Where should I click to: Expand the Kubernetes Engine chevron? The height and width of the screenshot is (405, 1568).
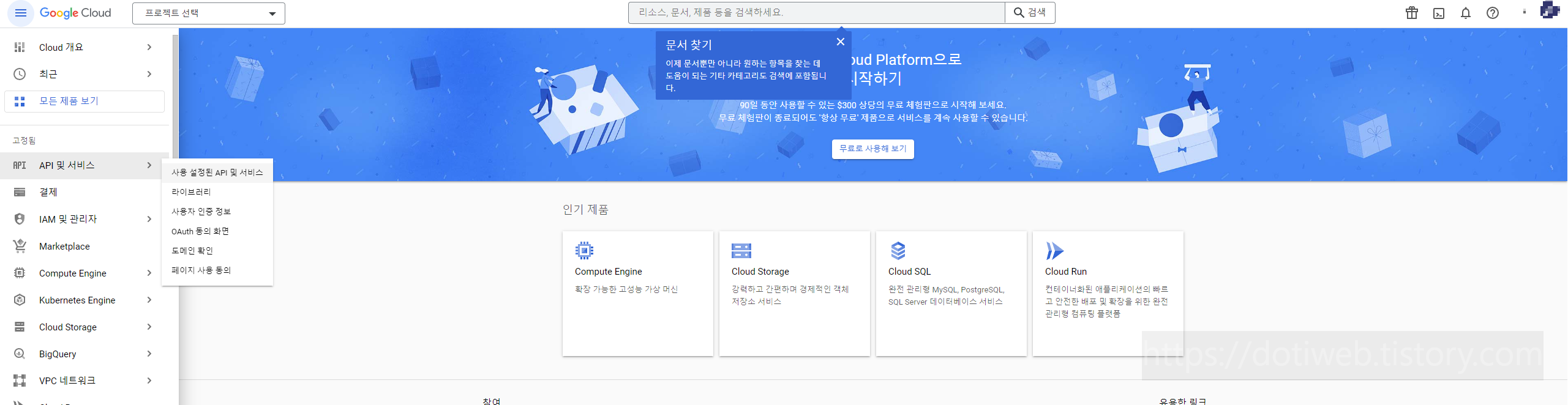(149, 300)
